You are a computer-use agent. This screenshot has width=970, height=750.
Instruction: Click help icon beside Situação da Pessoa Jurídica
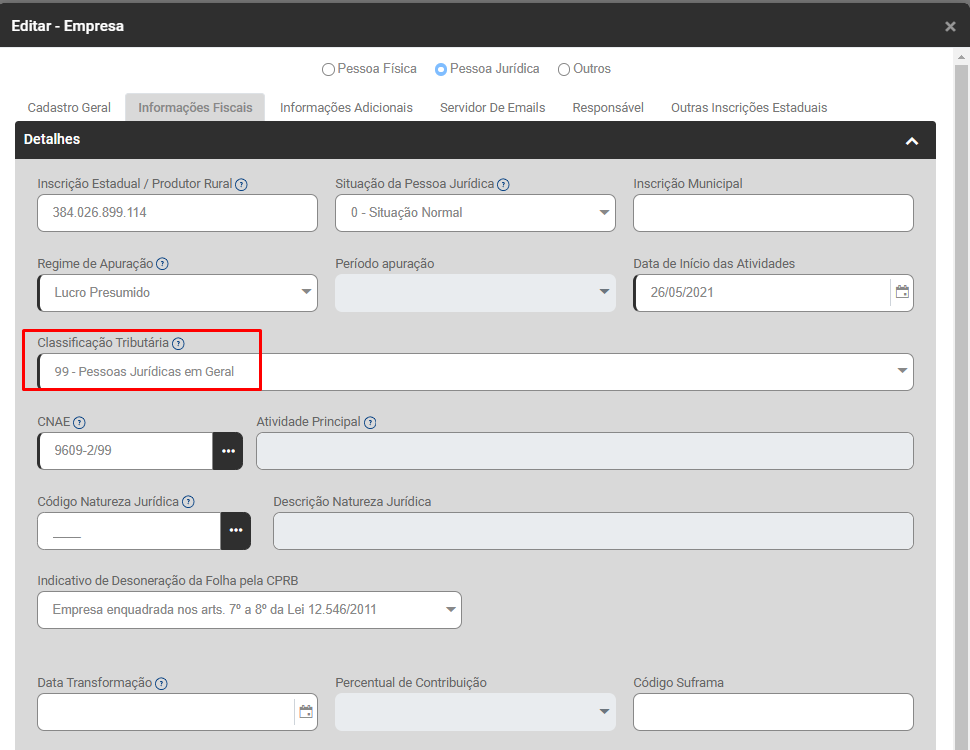pyautogui.click(x=503, y=184)
